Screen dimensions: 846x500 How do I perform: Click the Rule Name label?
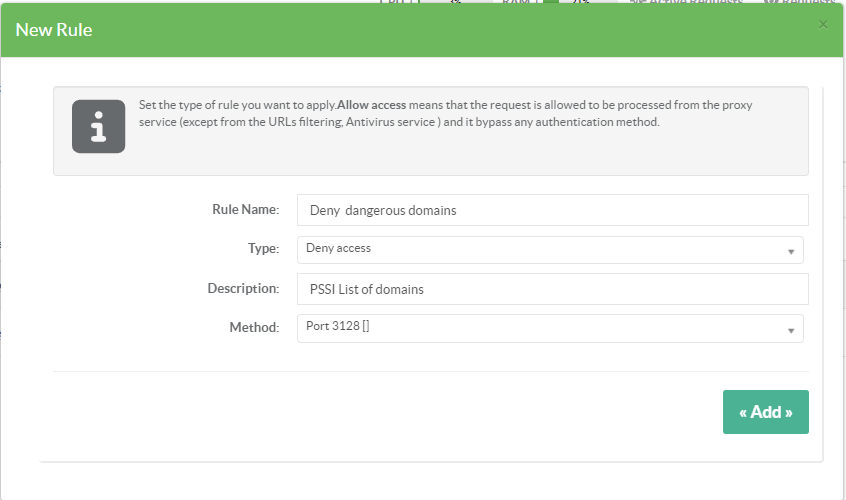tap(245, 209)
